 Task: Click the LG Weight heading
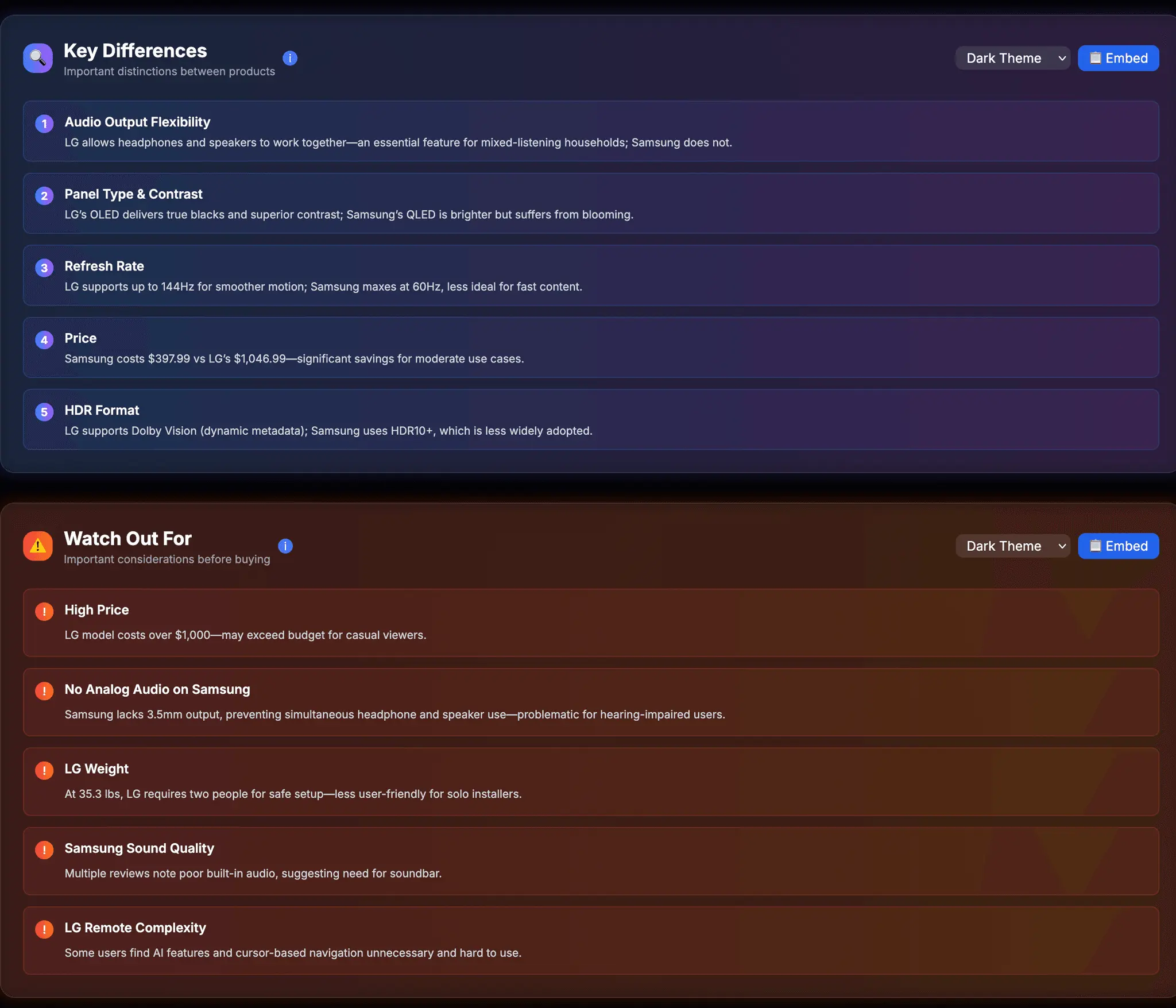coord(96,768)
